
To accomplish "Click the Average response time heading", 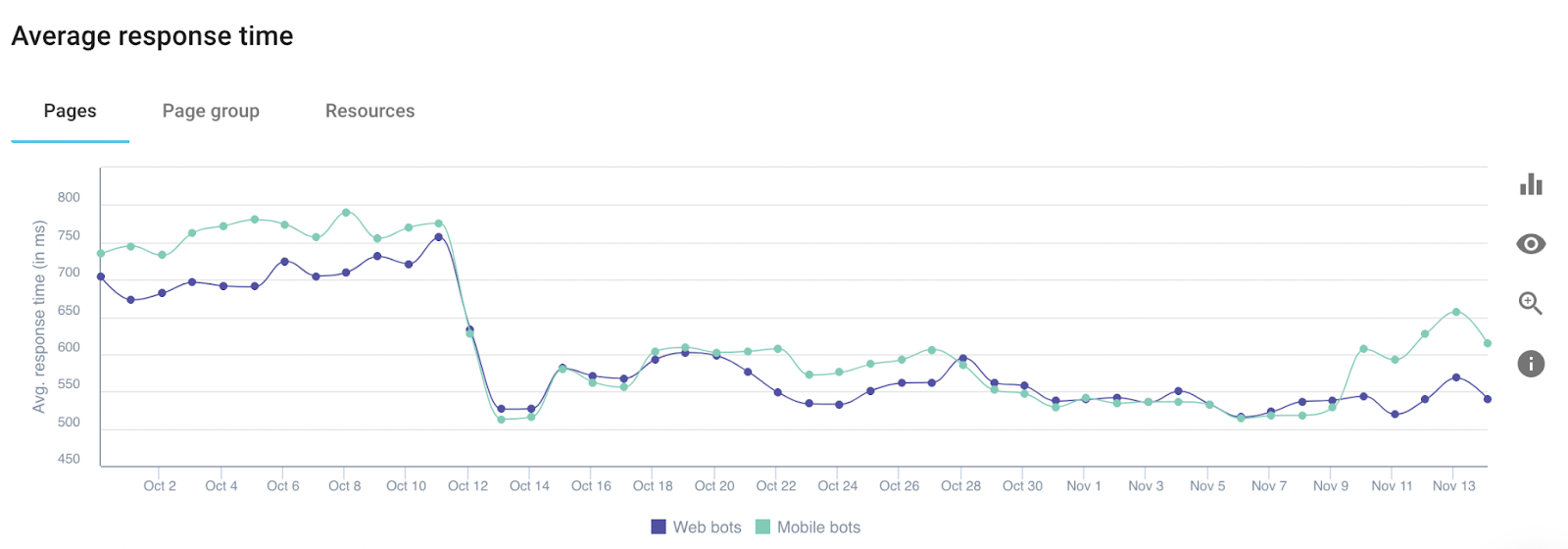I will tap(152, 36).
